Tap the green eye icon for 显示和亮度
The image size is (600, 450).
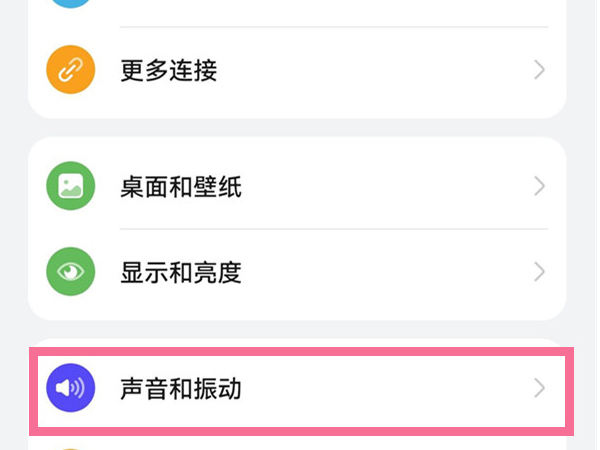click(70, 272)
